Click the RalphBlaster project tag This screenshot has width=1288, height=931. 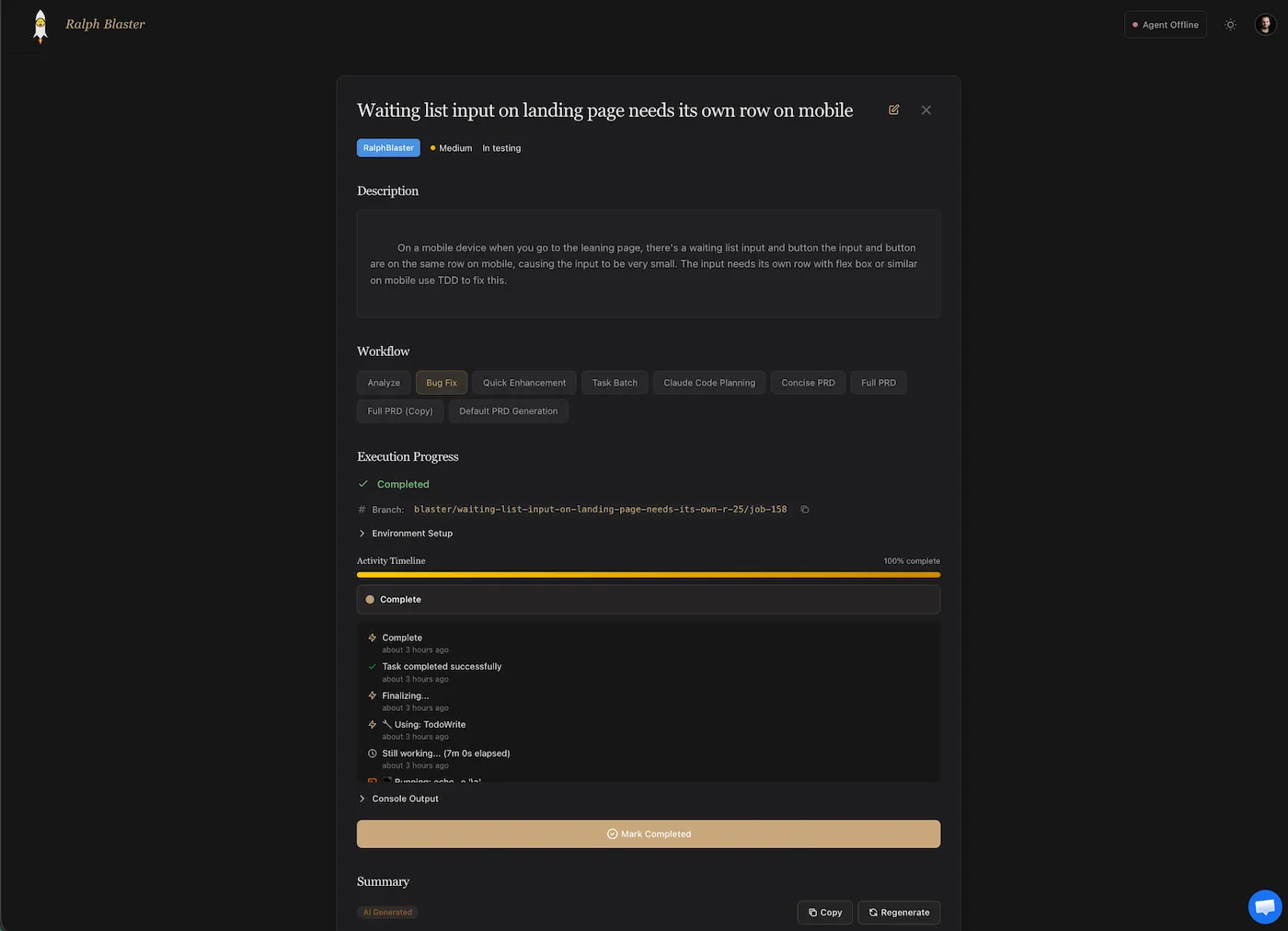pyautogui.click(x=388, y=148)
